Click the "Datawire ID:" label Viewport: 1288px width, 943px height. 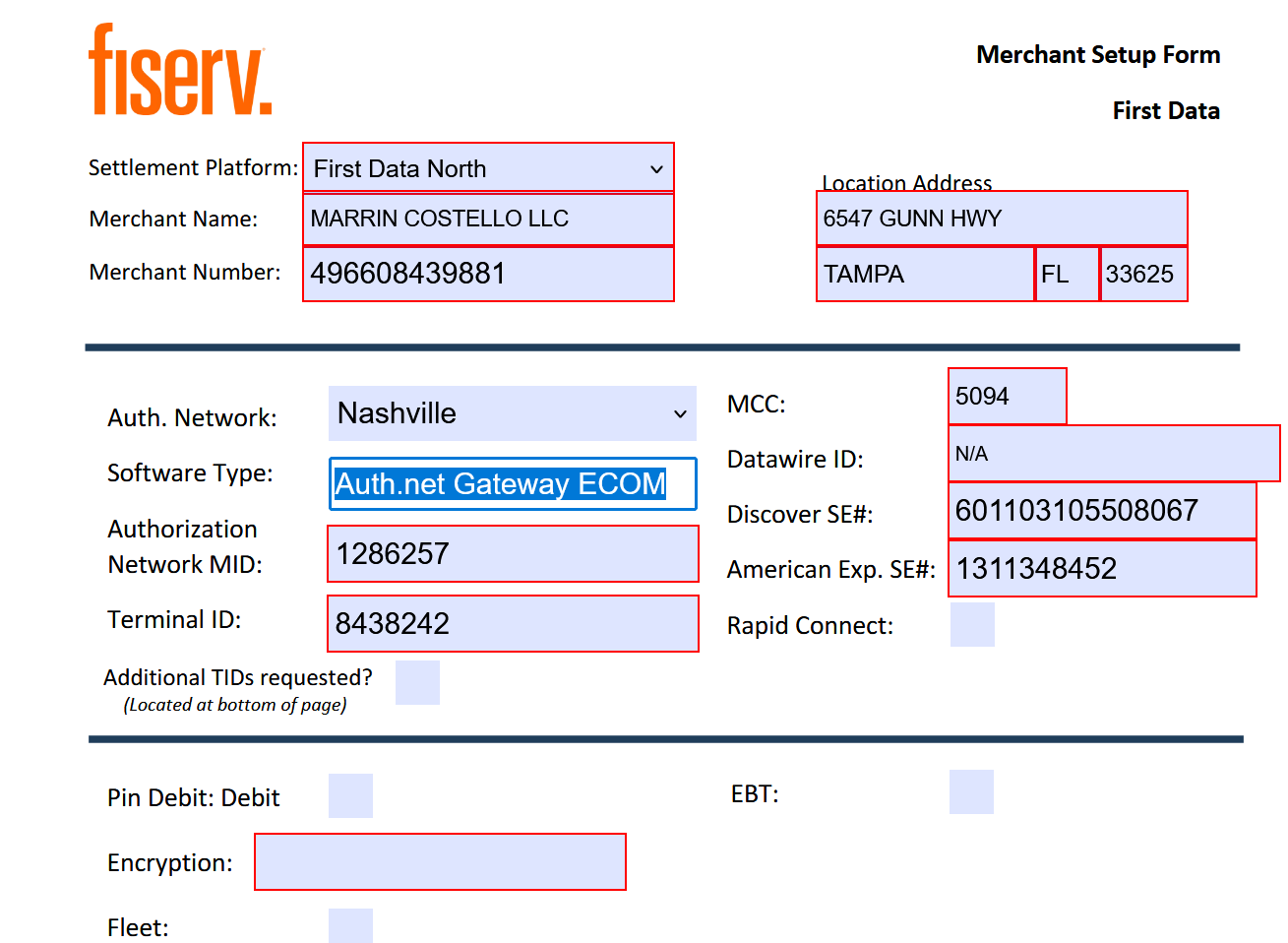[x=795, y=460]
